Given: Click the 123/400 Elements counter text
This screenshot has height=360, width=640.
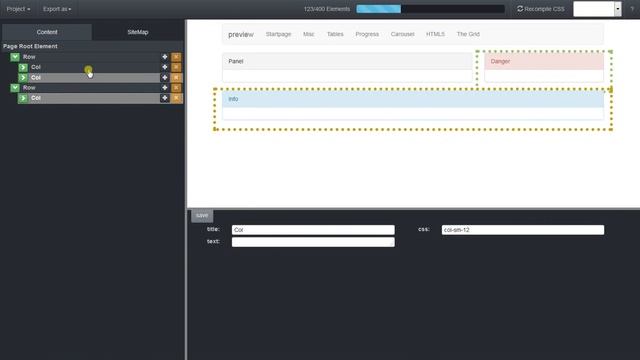Looking at the screenshot, I should 327,9.
